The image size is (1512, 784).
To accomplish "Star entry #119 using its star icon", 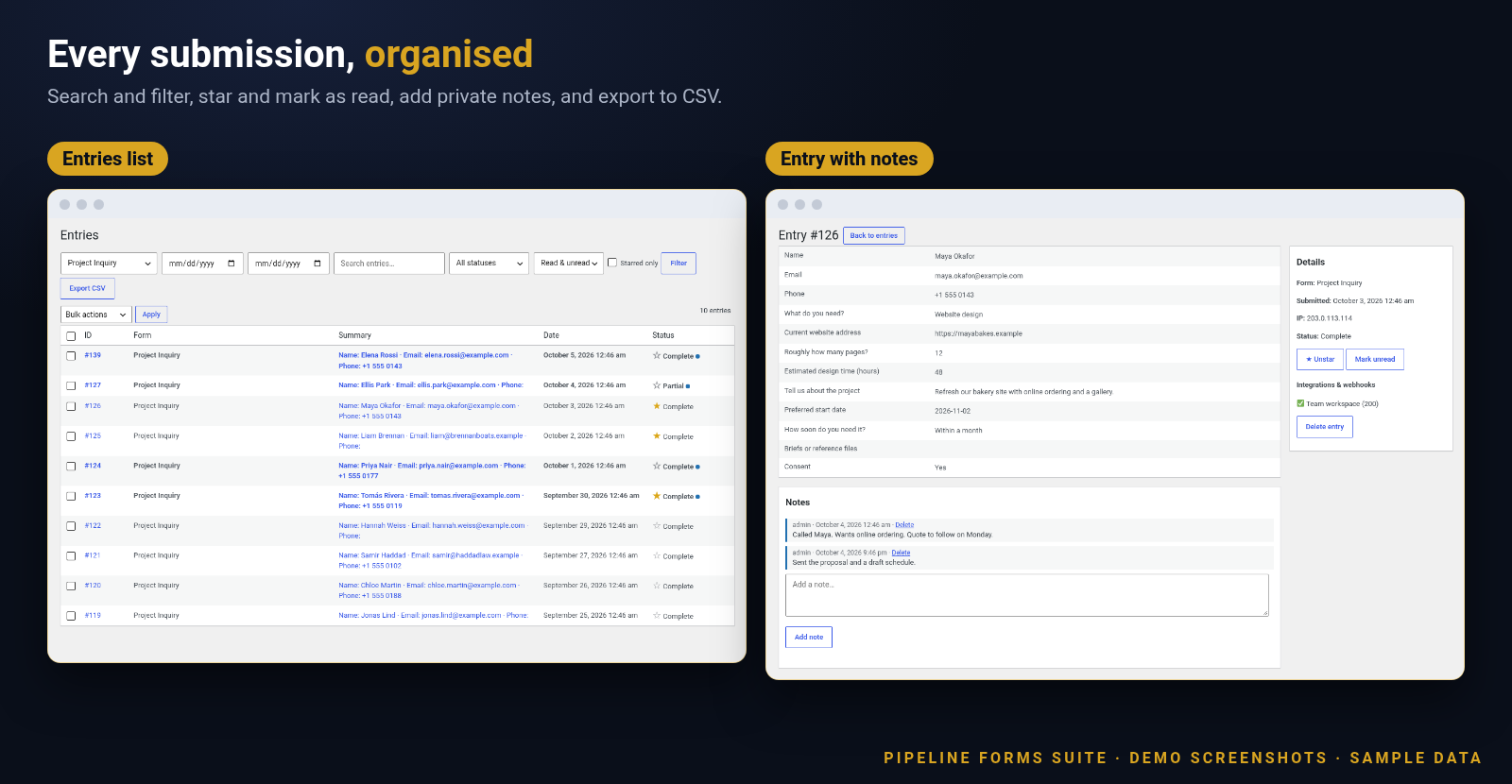I will 657,616.
